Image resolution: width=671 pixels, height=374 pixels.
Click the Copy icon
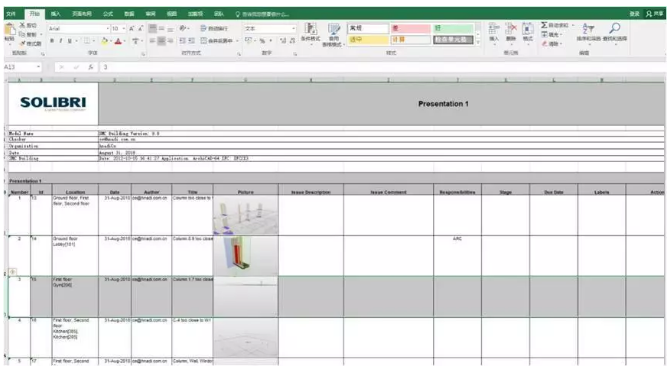[x=22, y=34]
